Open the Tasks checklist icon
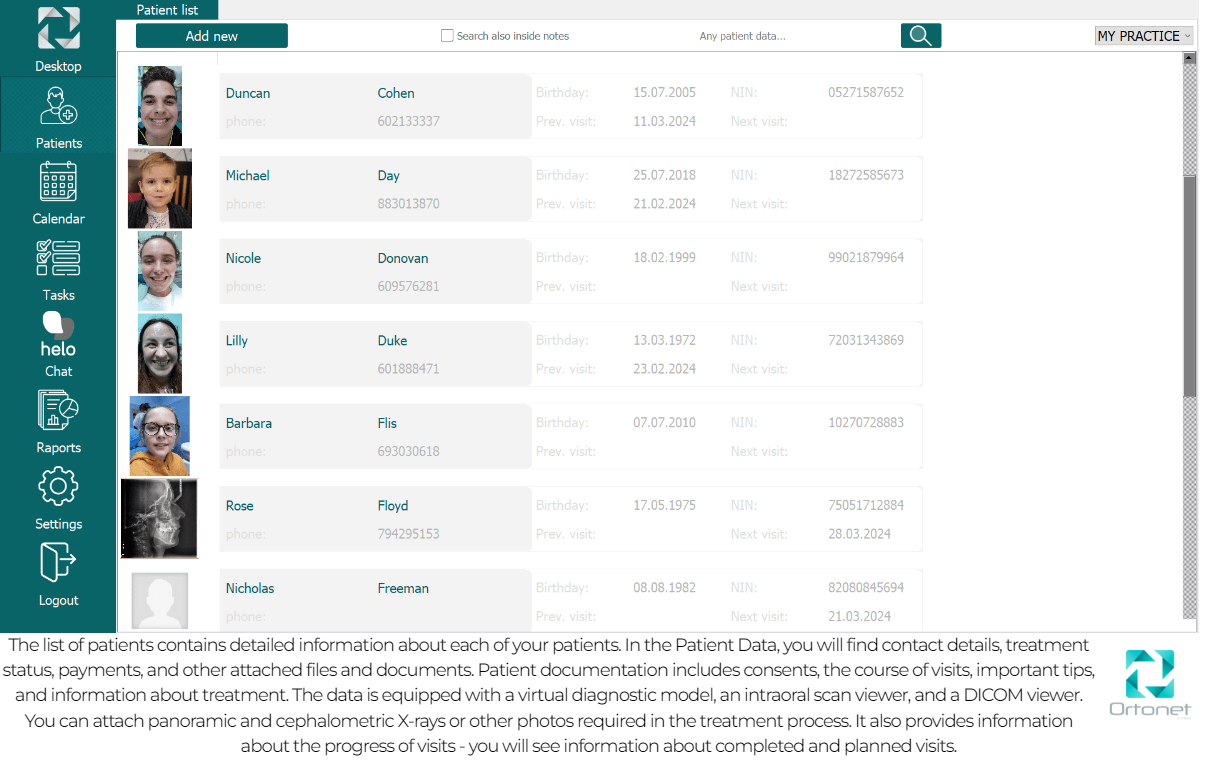 click(x=58, y=259)
